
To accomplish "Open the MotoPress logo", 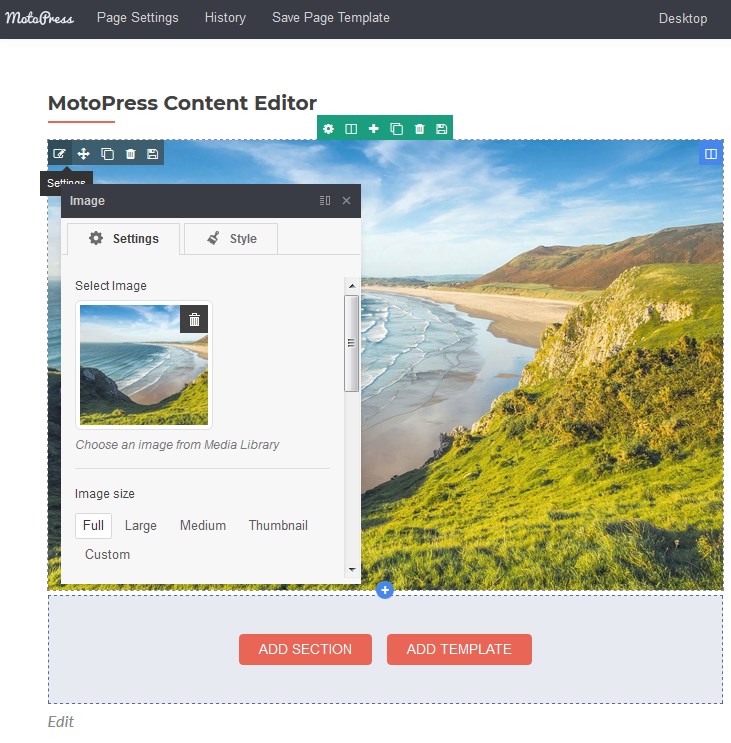I will (39, 18).
